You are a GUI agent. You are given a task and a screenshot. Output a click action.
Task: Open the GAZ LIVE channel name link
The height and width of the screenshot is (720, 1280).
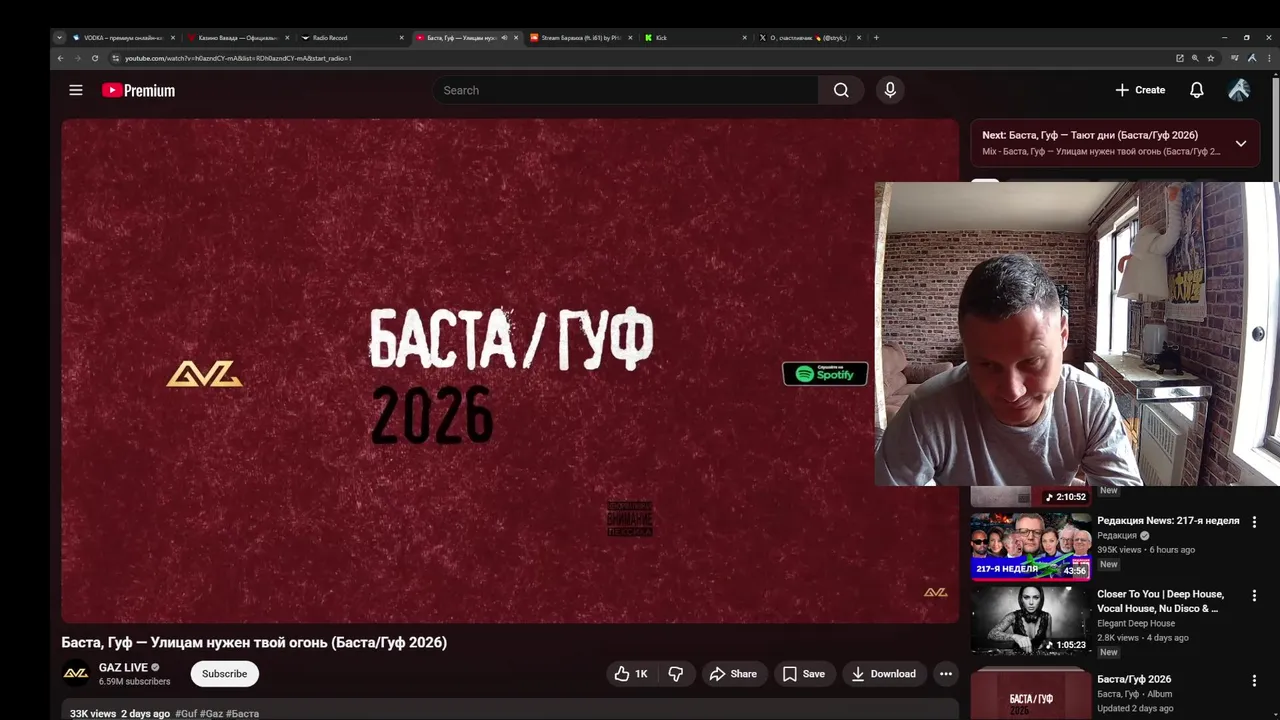(x=123, y=667)
